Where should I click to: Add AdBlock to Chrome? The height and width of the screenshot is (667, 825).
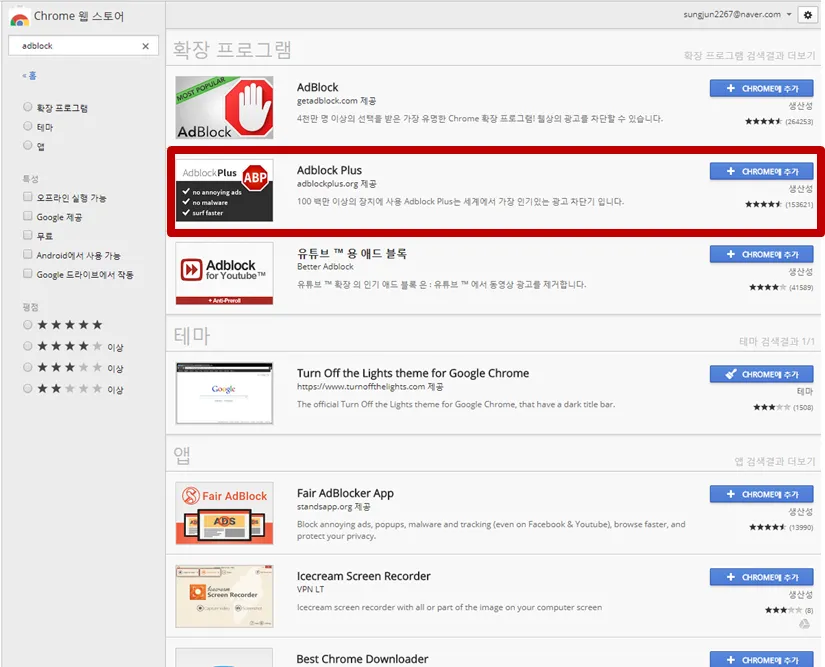tap(761, 88)
